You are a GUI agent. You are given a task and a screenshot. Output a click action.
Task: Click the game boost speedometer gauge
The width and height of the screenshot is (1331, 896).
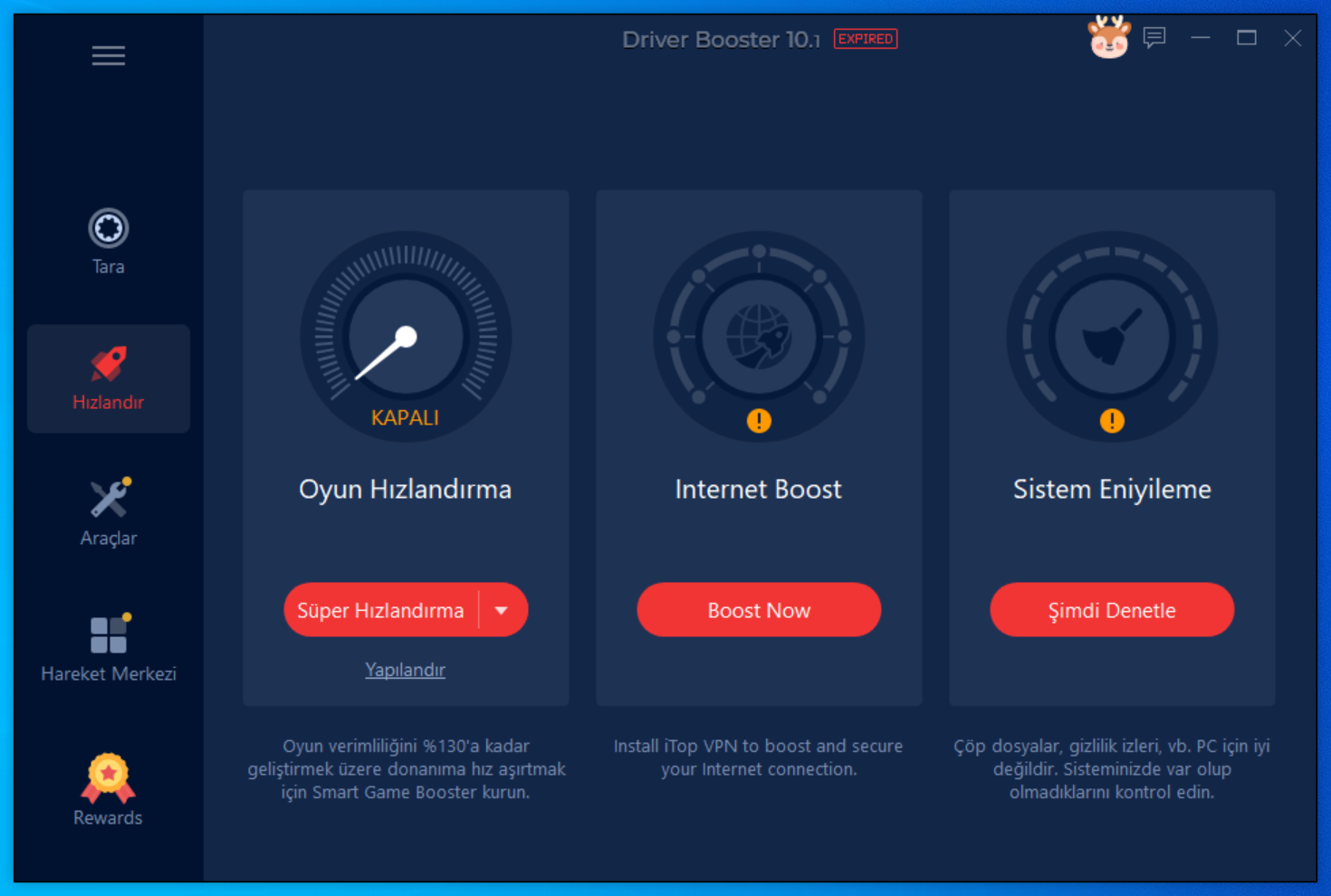click(x=406, y=337)
